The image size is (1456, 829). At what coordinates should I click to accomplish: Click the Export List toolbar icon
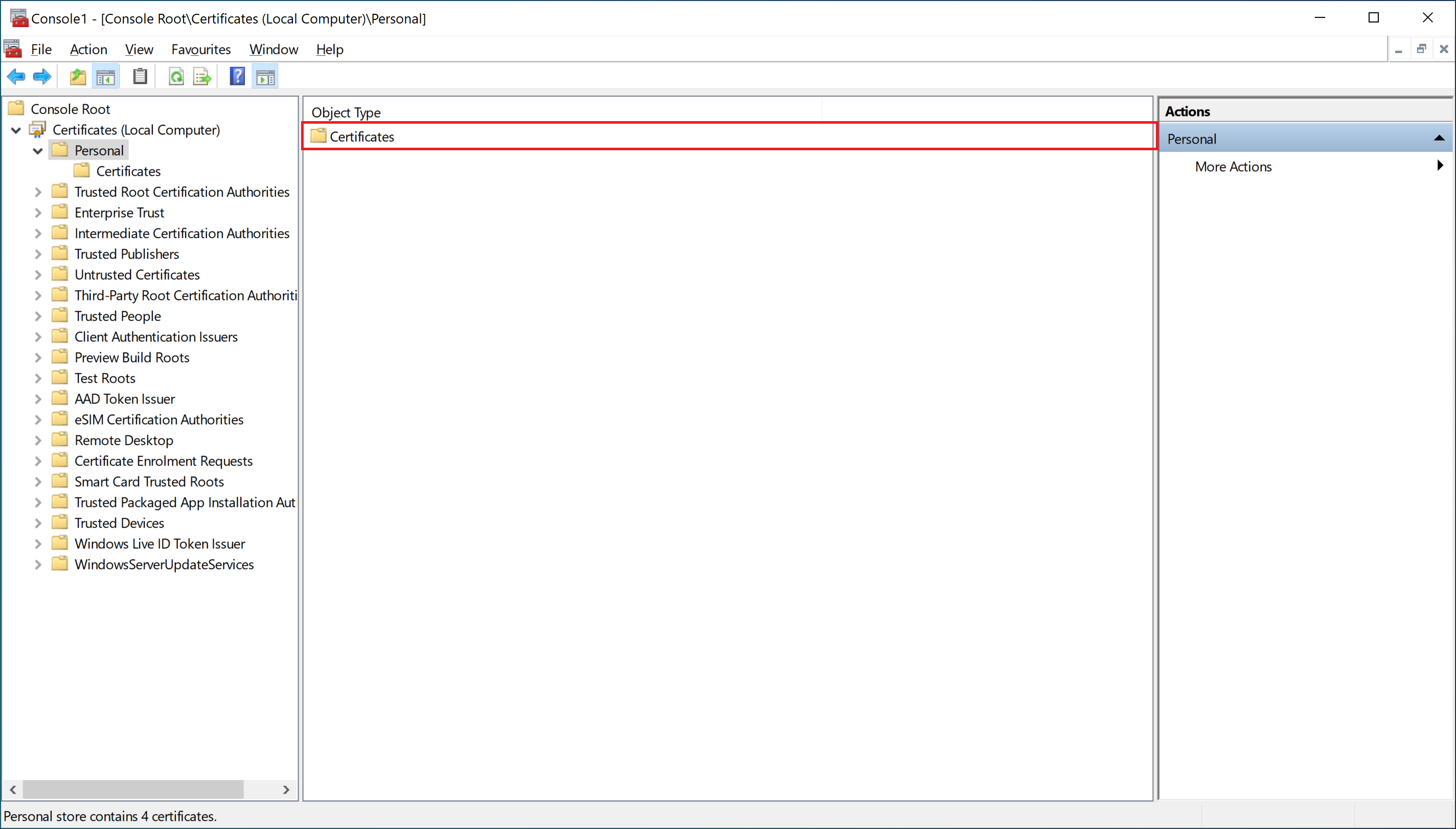(202, 76)
